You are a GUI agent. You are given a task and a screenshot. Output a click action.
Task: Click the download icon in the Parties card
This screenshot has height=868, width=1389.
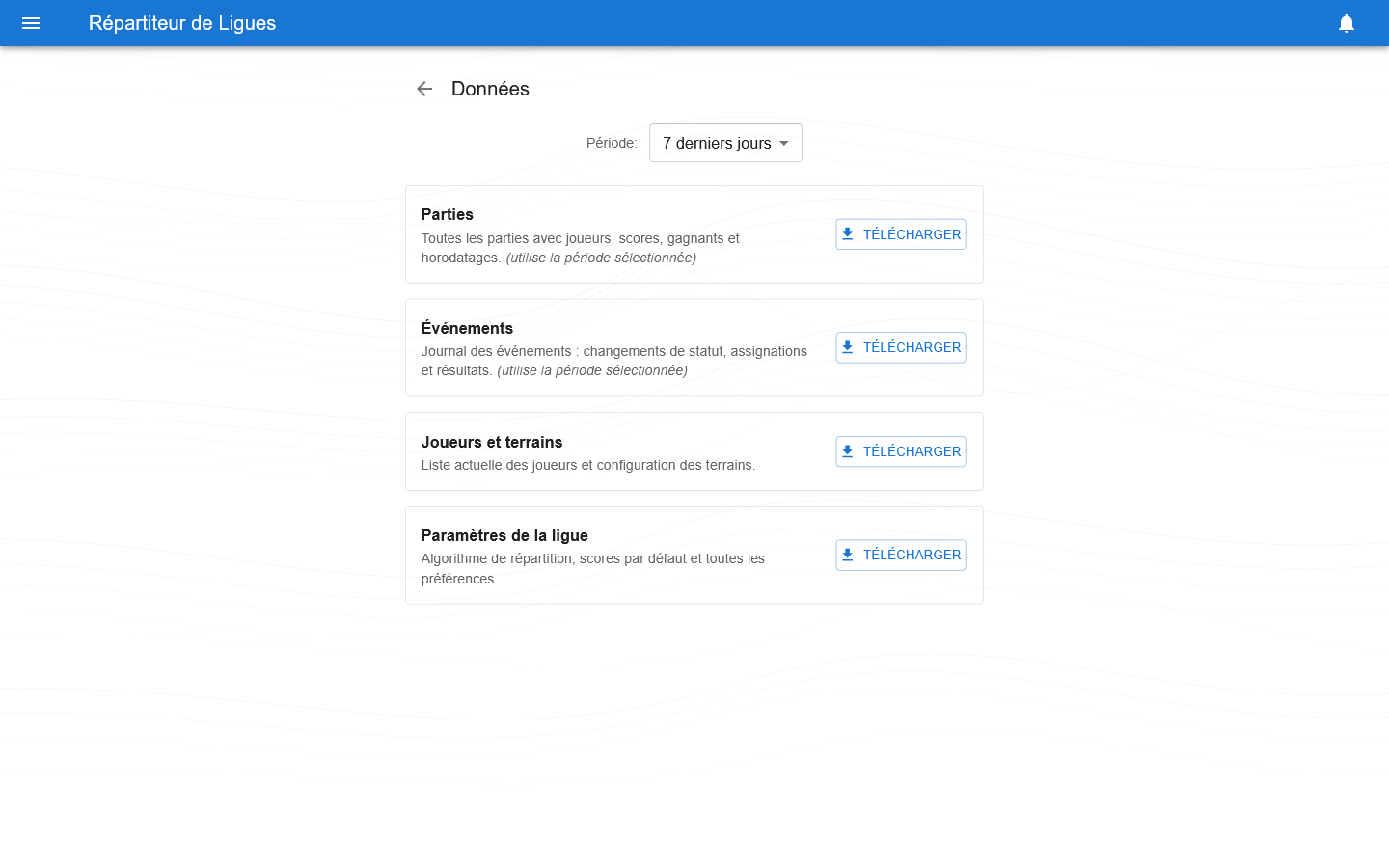[848, 232]
